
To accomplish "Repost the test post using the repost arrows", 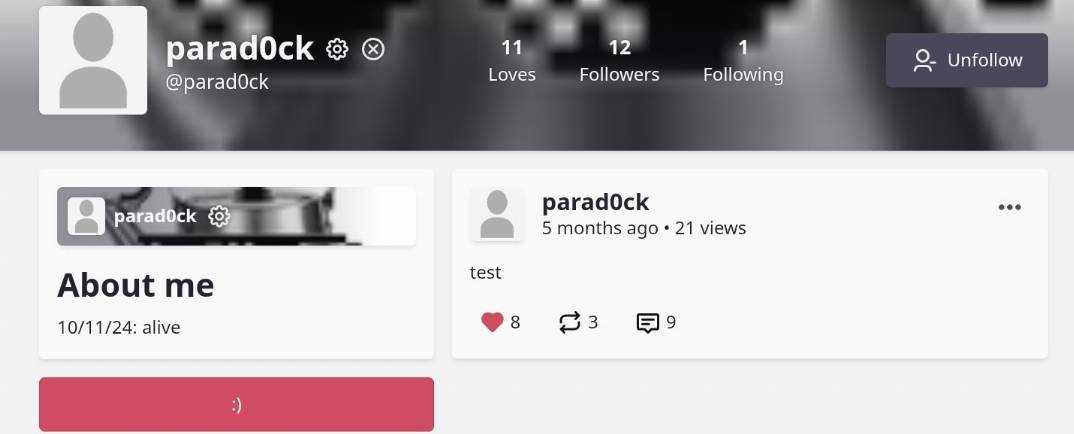I will [570, 322].
